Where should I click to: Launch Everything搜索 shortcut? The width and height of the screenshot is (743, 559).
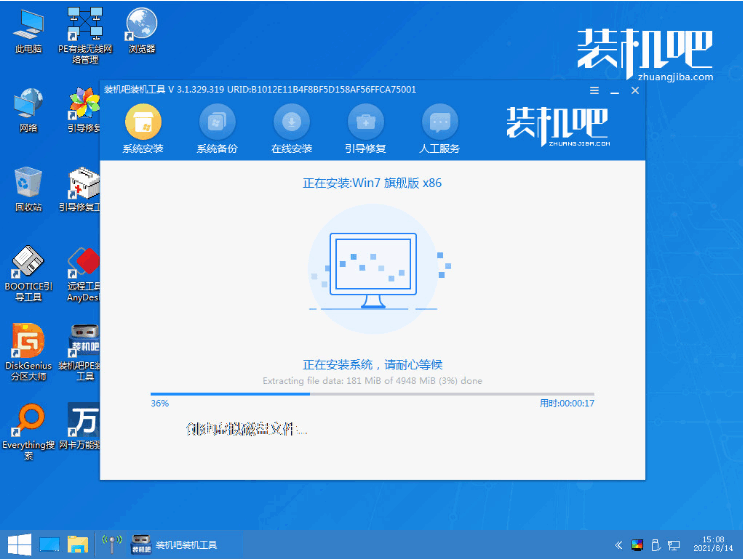(28, 432)
